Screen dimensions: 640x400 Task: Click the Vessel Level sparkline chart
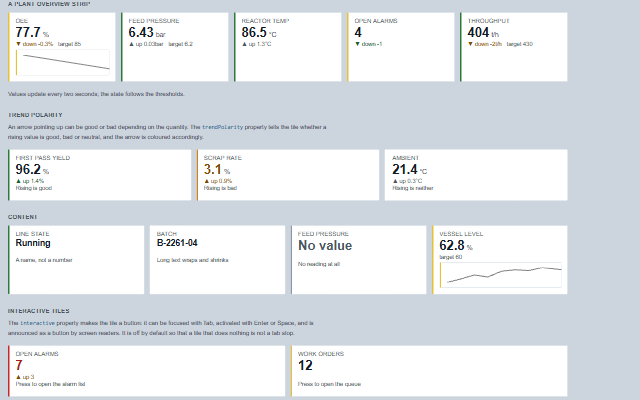pos(500,275)
